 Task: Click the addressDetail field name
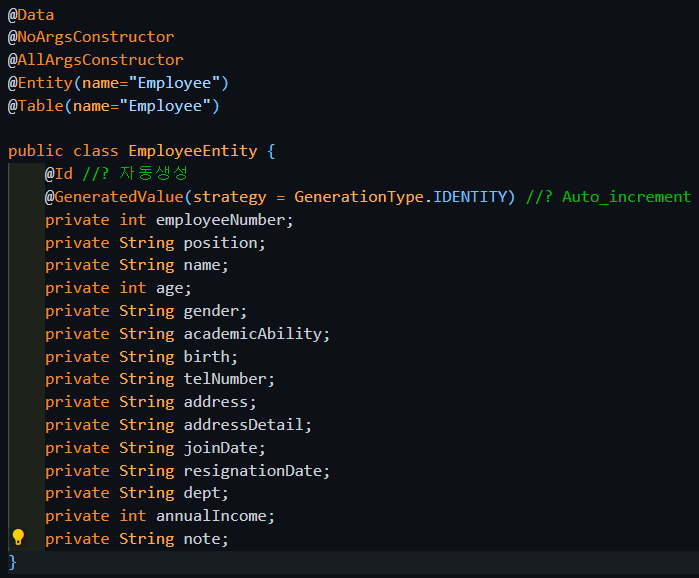click(243, 425)
